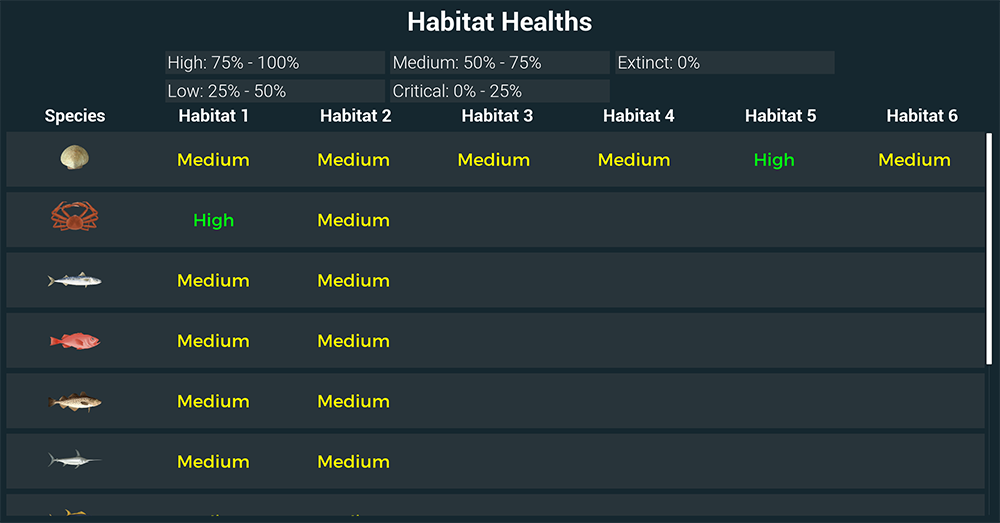Click the Habitat 1 column header
This screenshot has width=1000, height=523.
[x=214, y=116]
